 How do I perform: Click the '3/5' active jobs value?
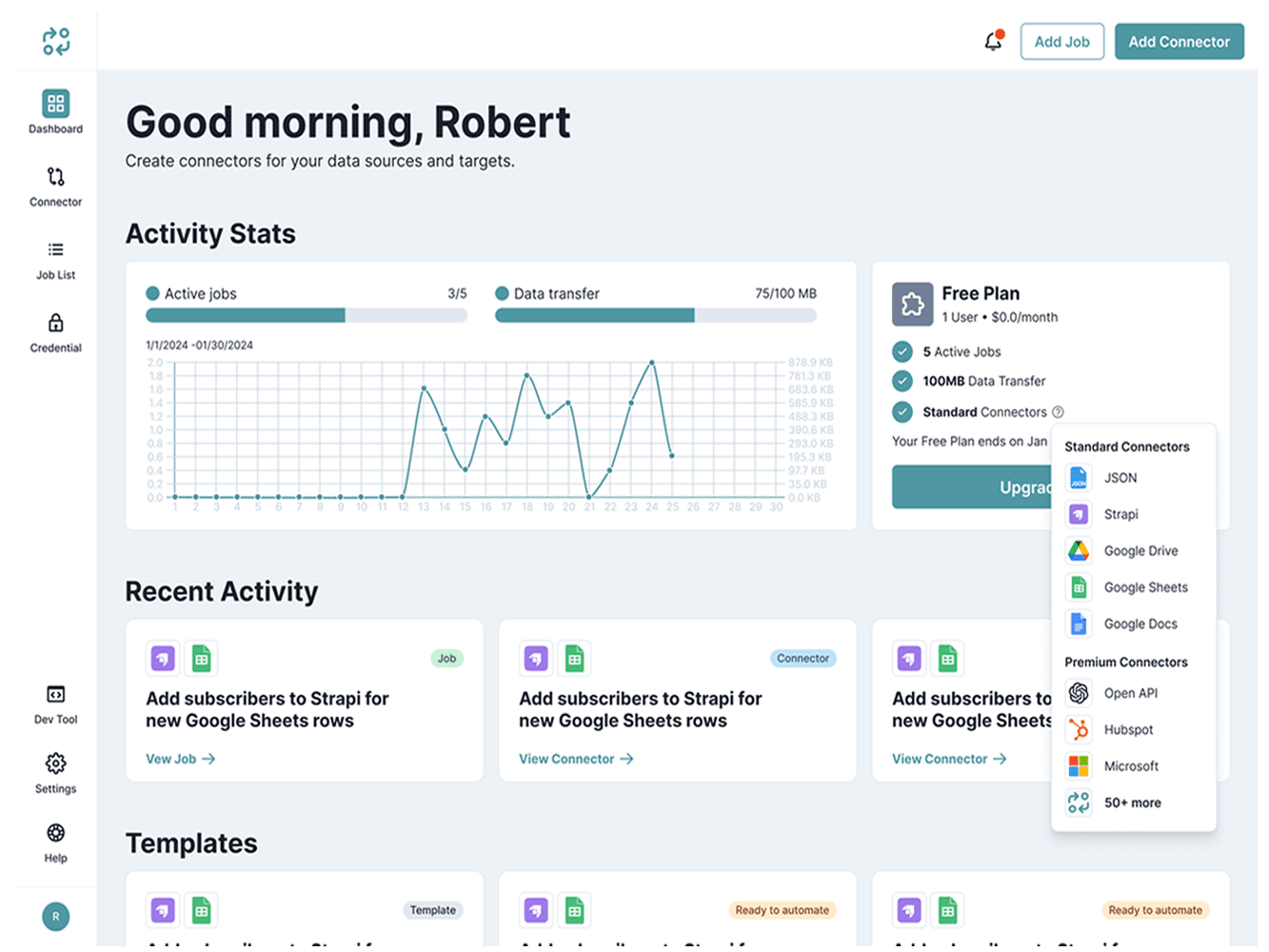pyautogui.click(x=457, y=293)
